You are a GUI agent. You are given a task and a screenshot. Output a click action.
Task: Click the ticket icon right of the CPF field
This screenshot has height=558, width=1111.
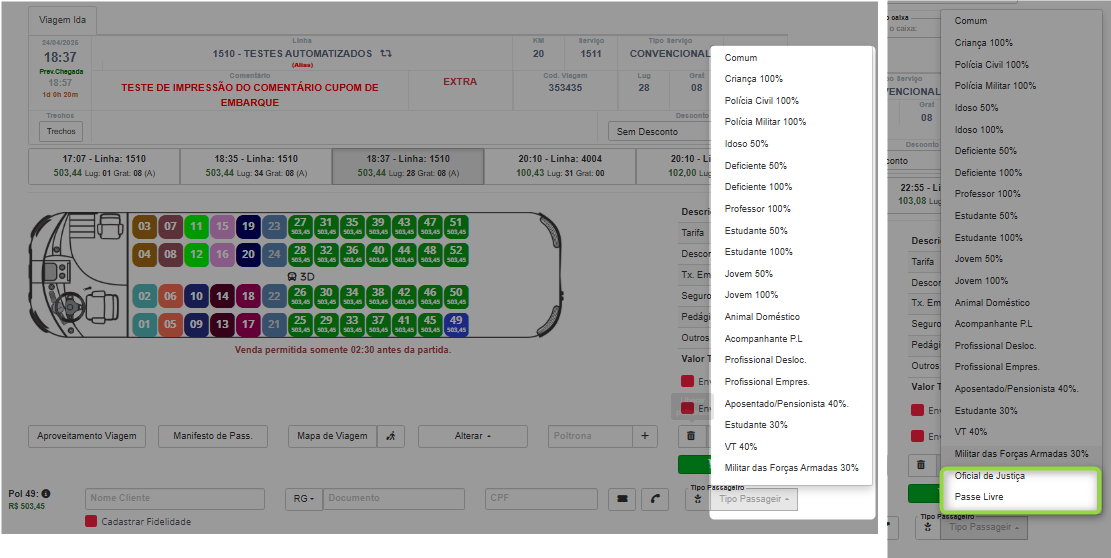click(x=622, y=499)
